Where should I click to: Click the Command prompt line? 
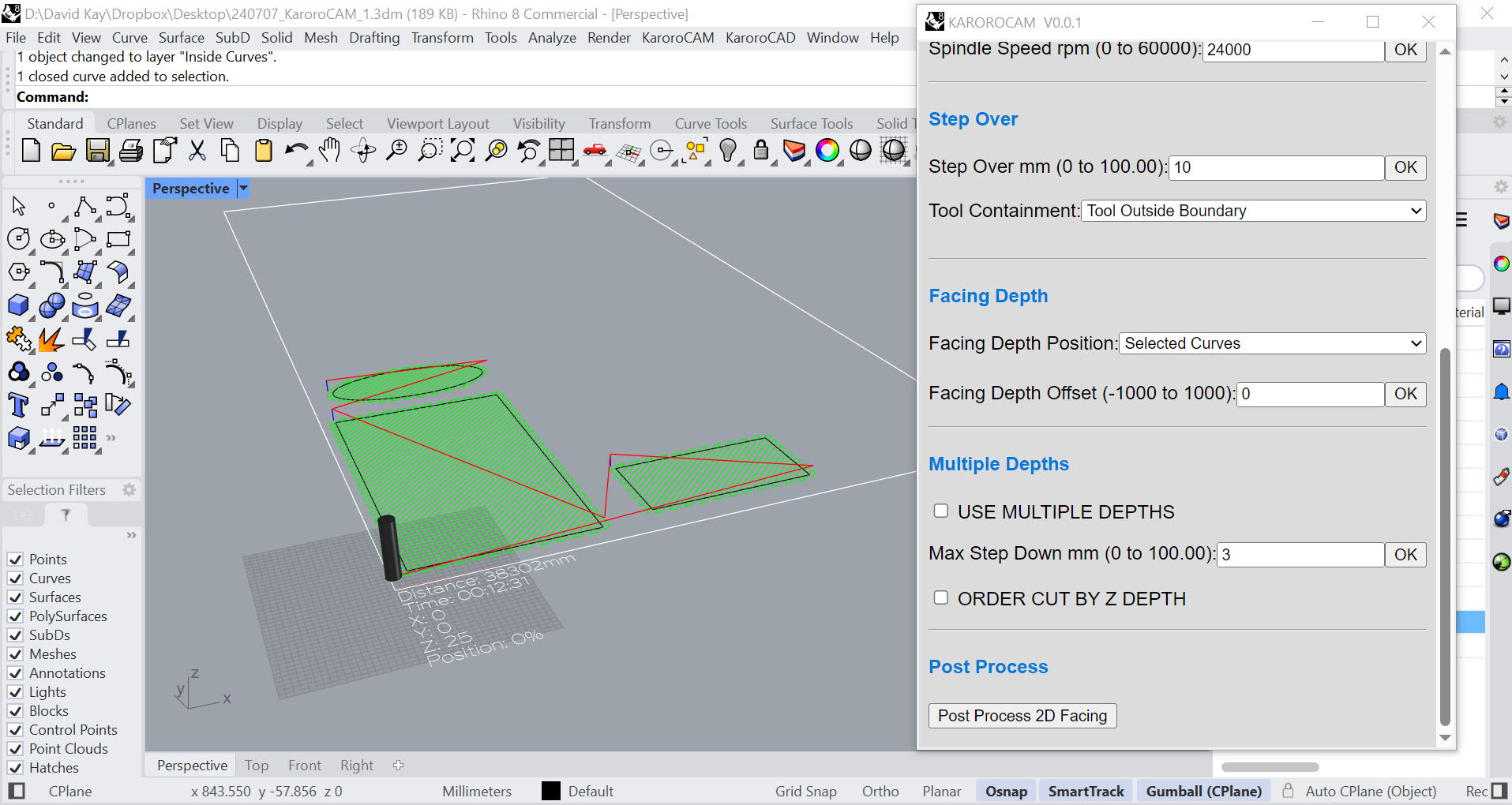click(466, 97)
